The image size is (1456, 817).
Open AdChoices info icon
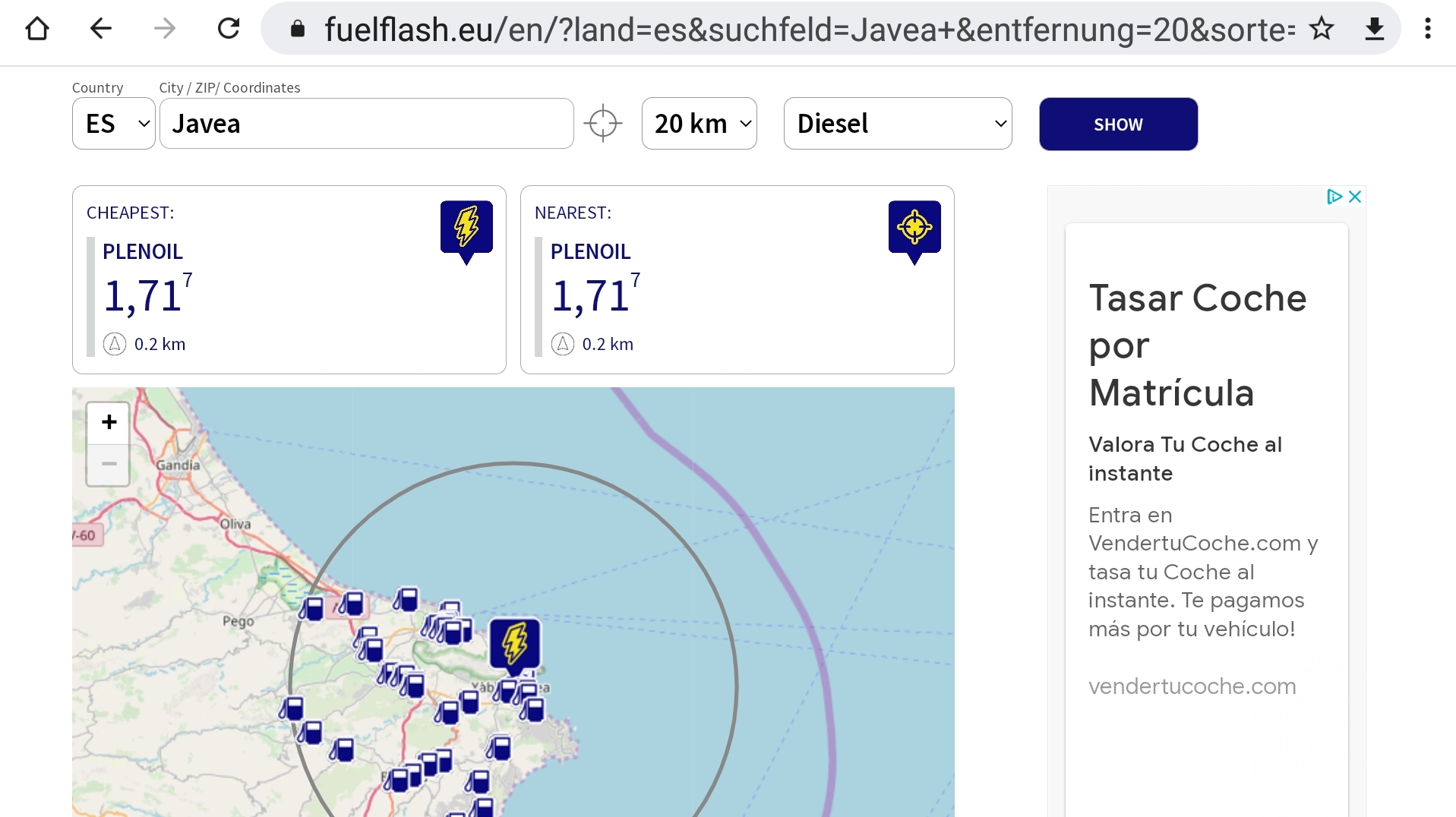[1334, 197]
